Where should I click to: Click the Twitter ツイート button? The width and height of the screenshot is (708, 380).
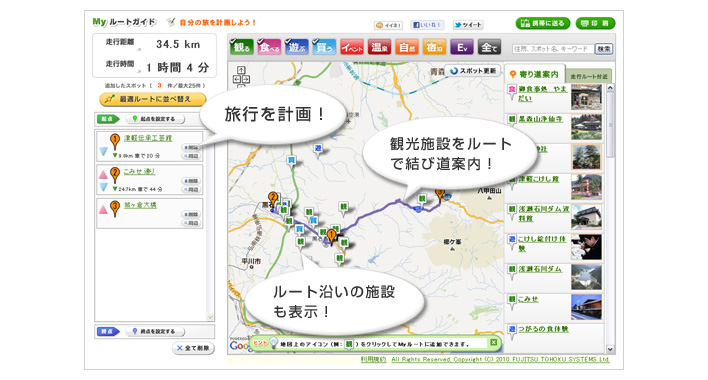pyautogui.click(x=468, y=25)
